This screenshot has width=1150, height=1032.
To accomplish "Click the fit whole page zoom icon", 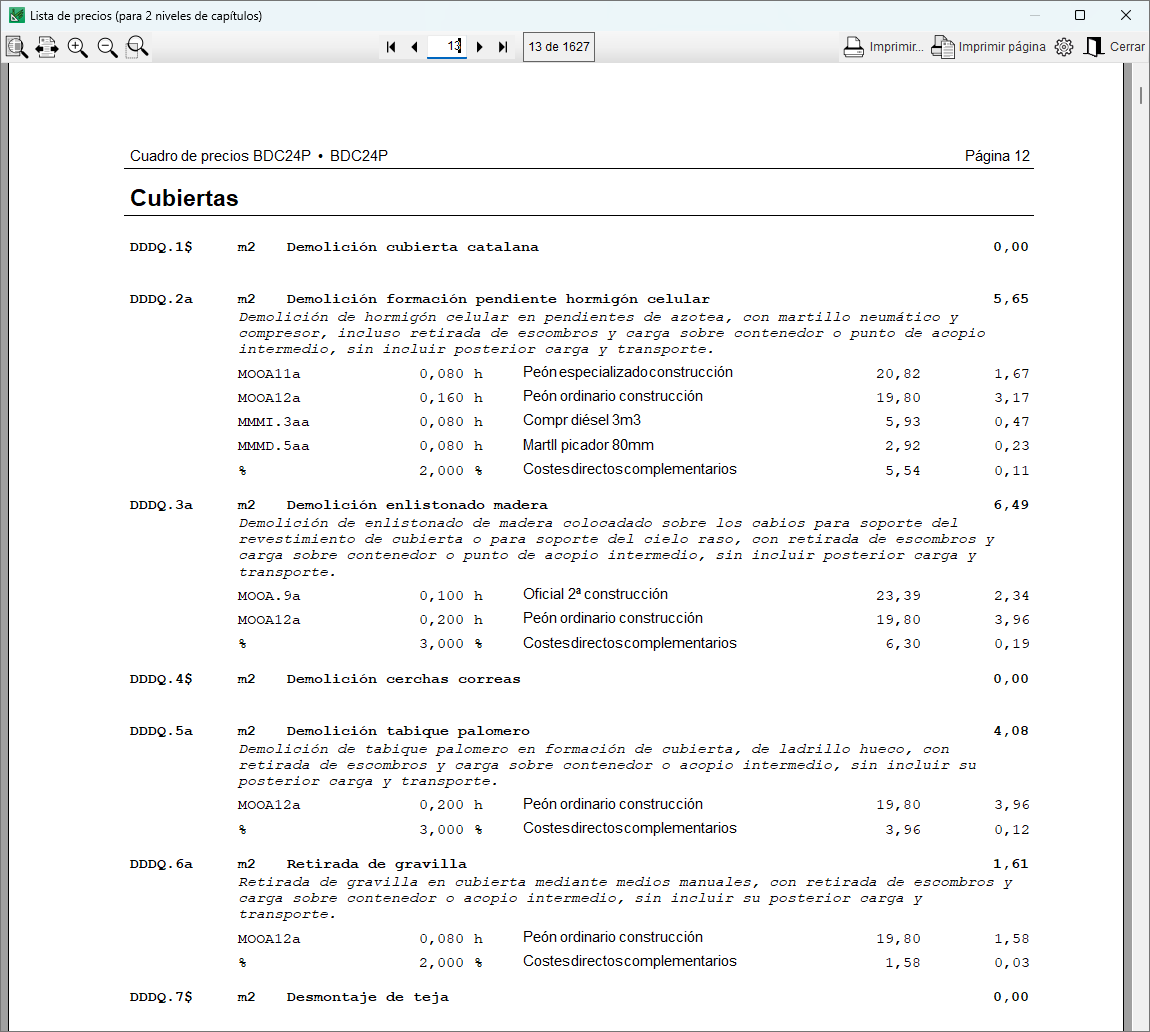I will 17,47.
